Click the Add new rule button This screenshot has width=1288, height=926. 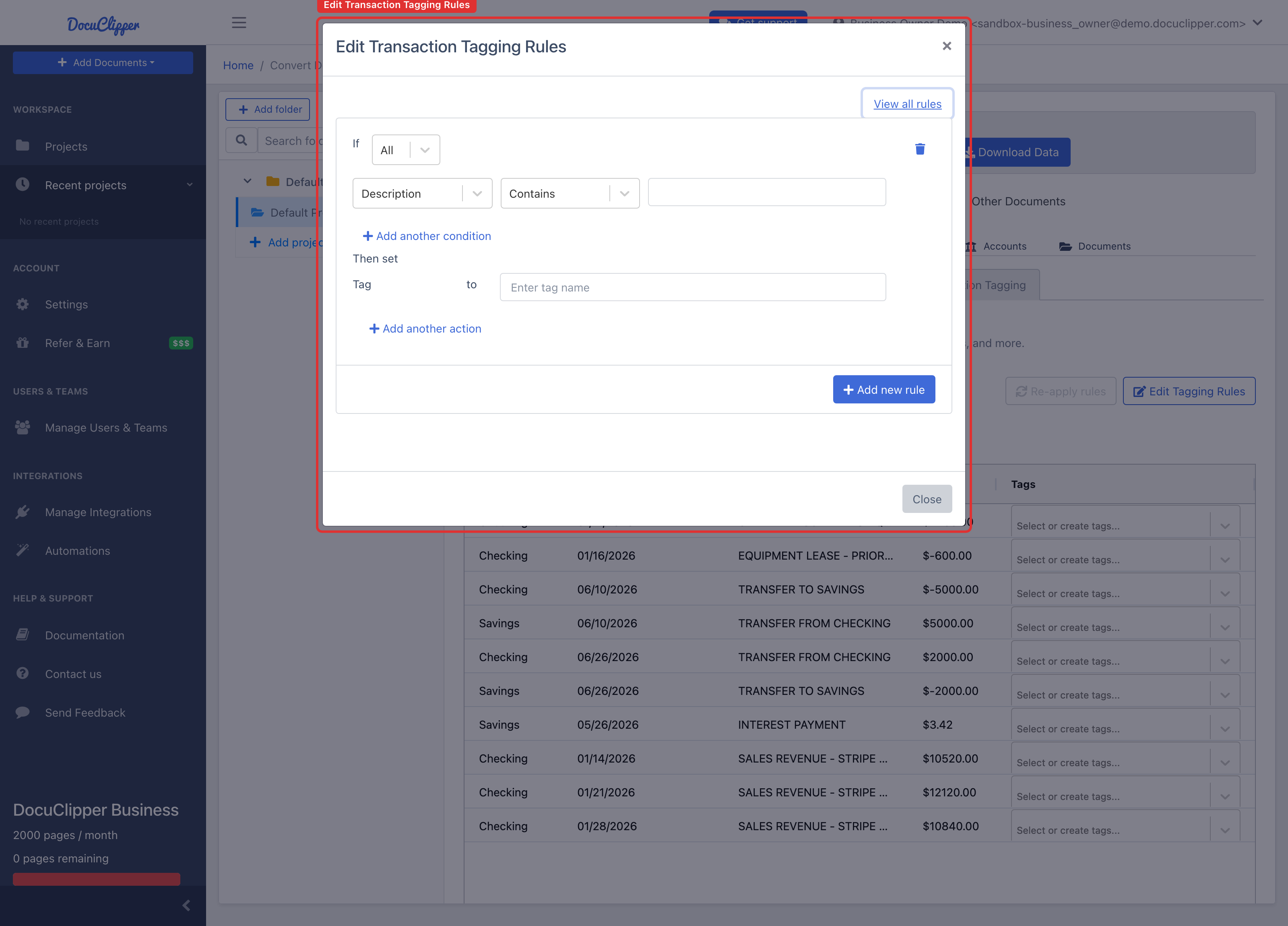click(x=883, y=389)
